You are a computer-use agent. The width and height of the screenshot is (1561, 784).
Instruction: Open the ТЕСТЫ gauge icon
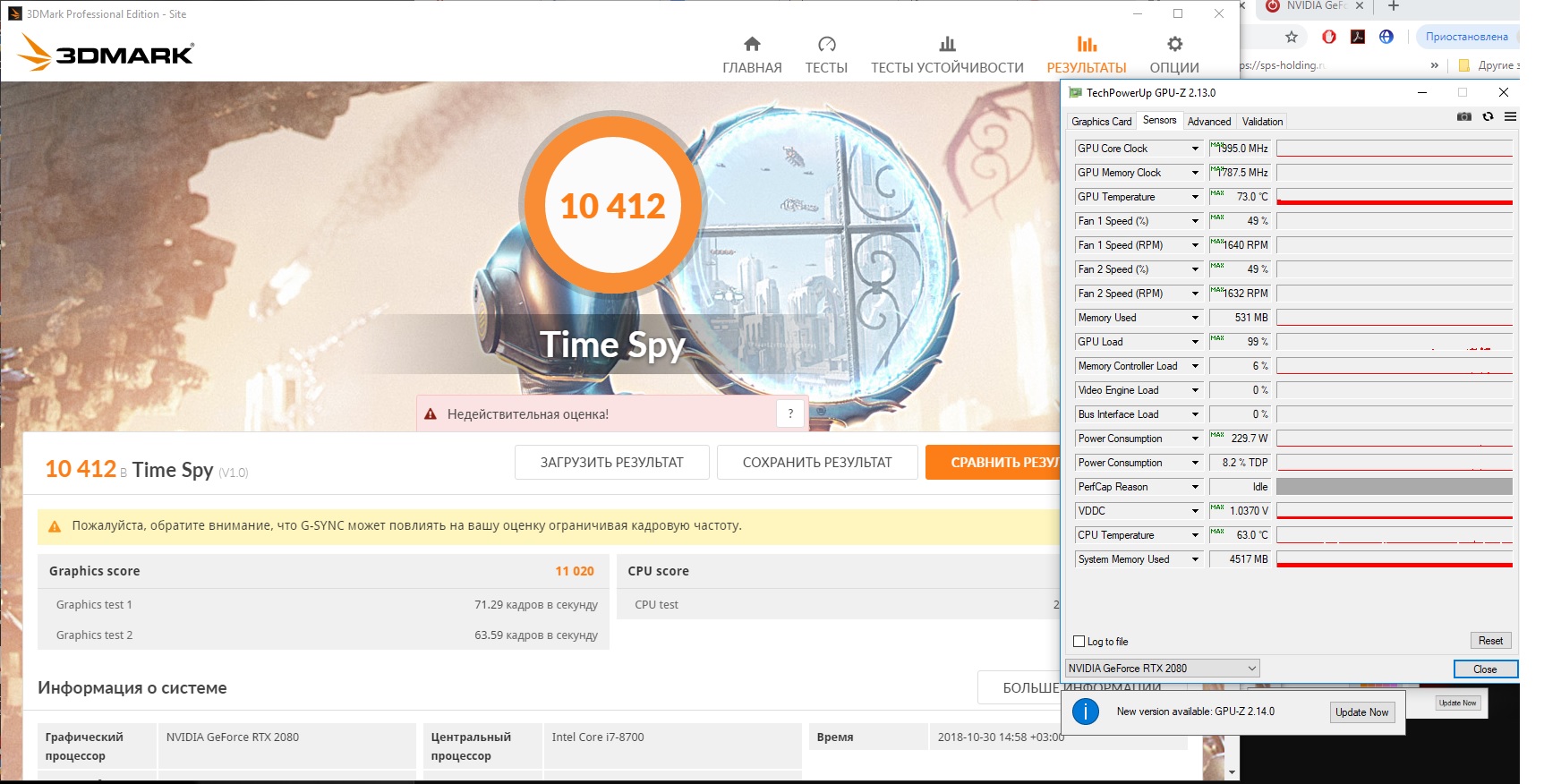826,44
